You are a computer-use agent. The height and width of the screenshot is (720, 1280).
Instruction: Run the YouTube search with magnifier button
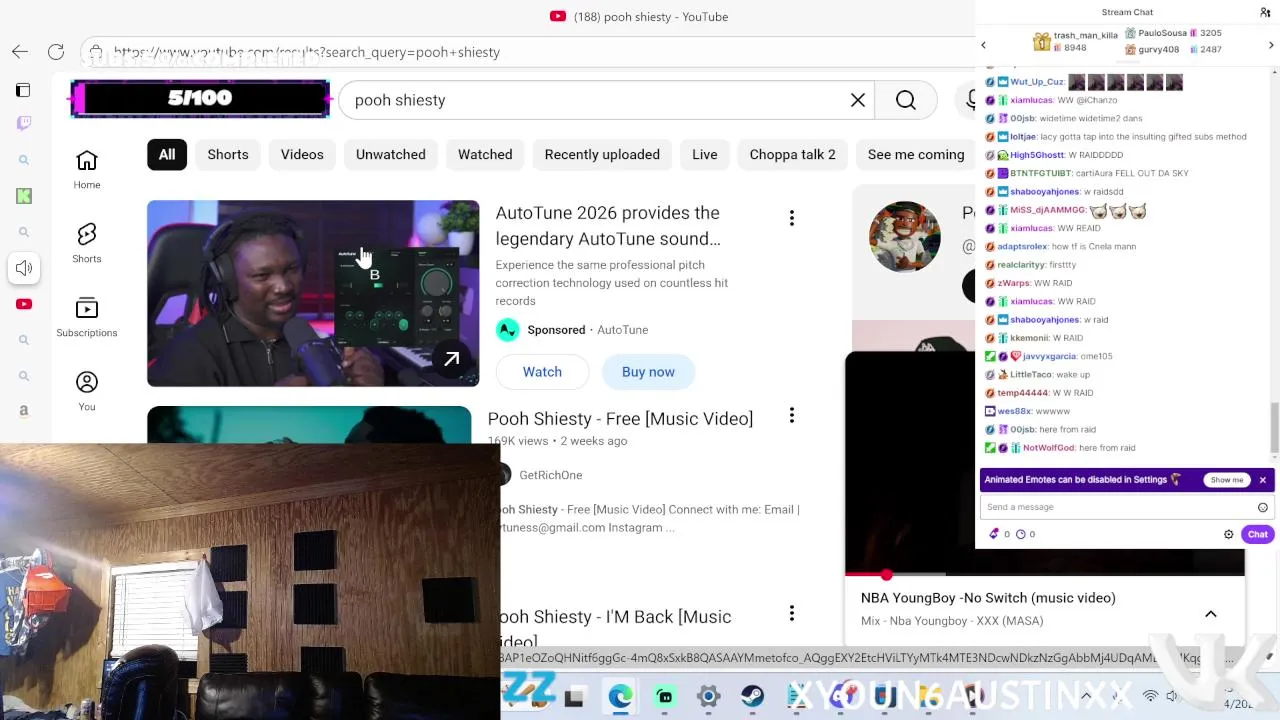tap(906, 100)
